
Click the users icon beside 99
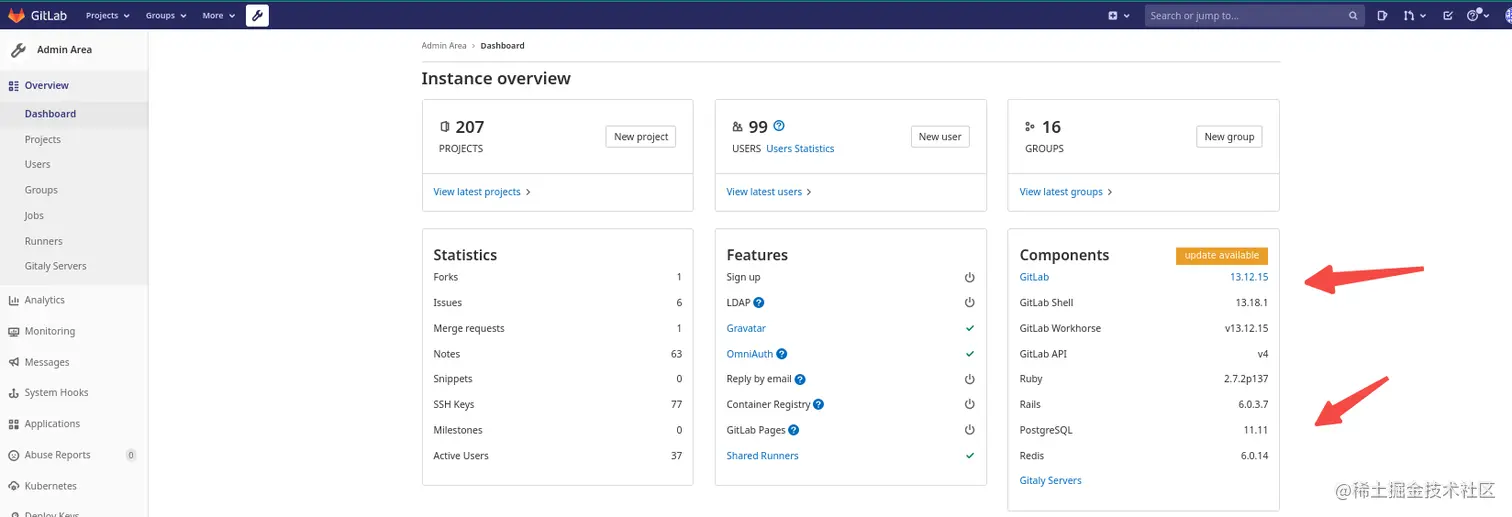(738, 127)
